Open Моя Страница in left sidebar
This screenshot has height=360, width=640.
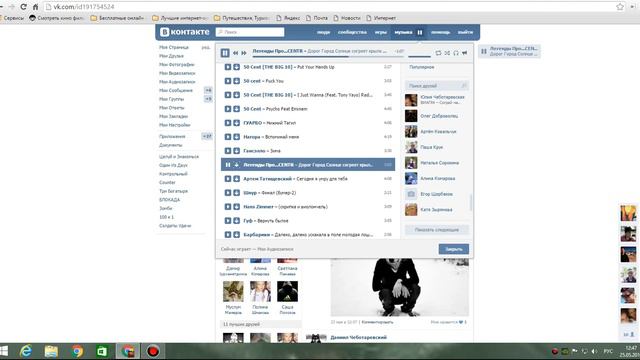pyautogui.click(x=174, y=47)
